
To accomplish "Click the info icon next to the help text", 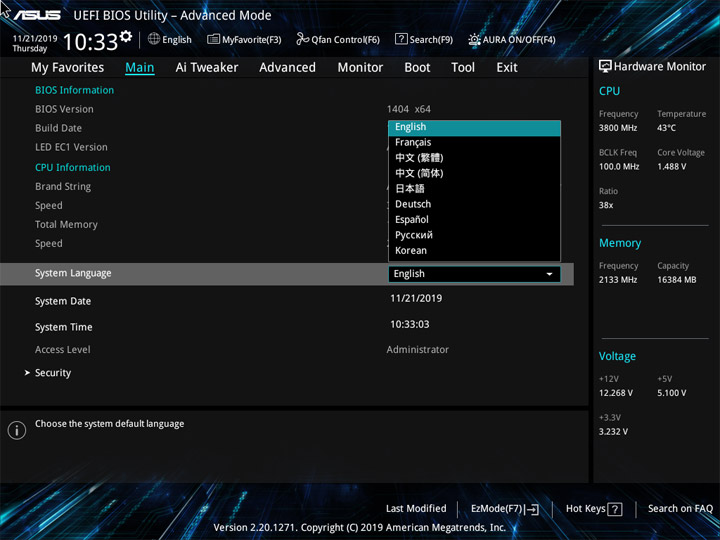I will (17, 430).
